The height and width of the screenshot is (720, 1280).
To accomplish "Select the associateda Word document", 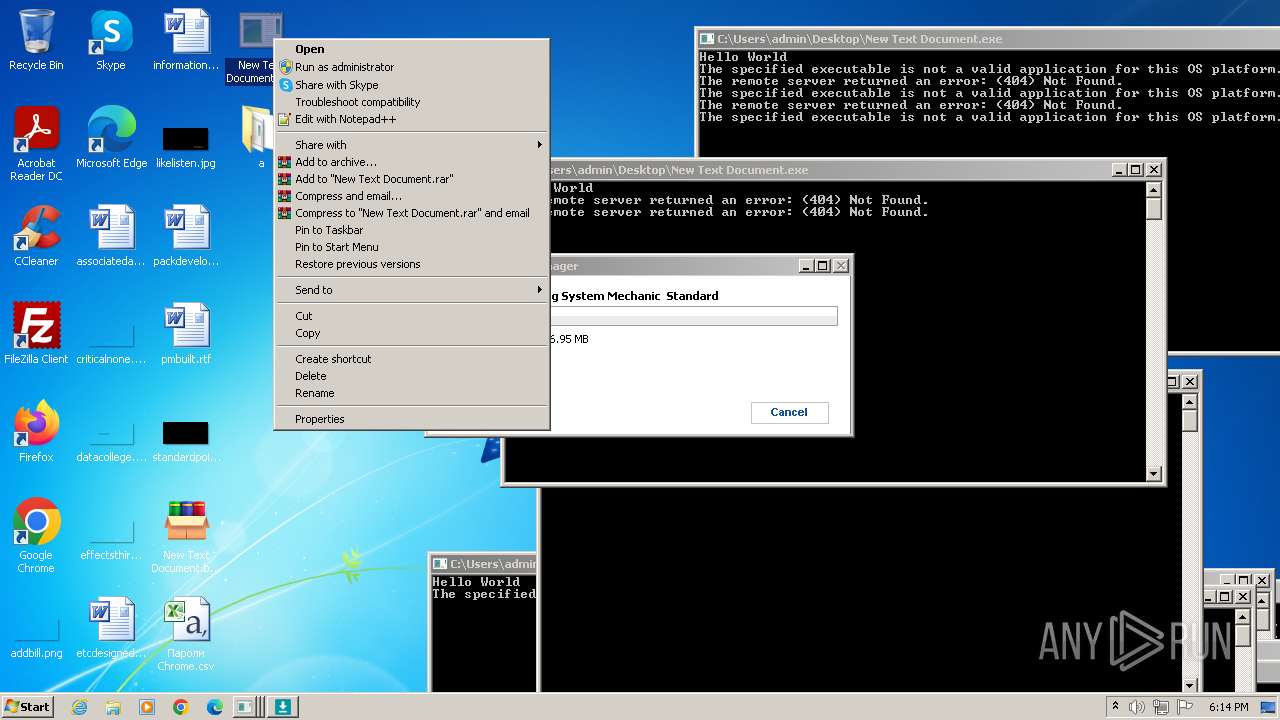I will pos(111,237).
